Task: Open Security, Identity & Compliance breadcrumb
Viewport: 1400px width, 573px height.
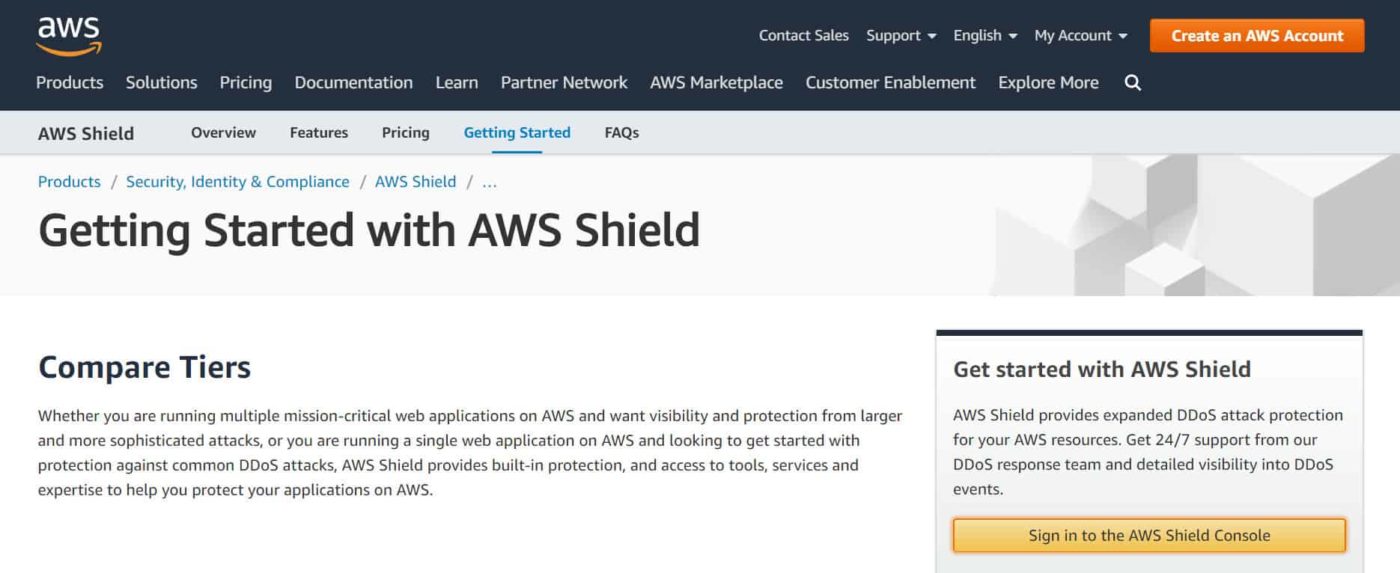Action: [x=237, y=182]
